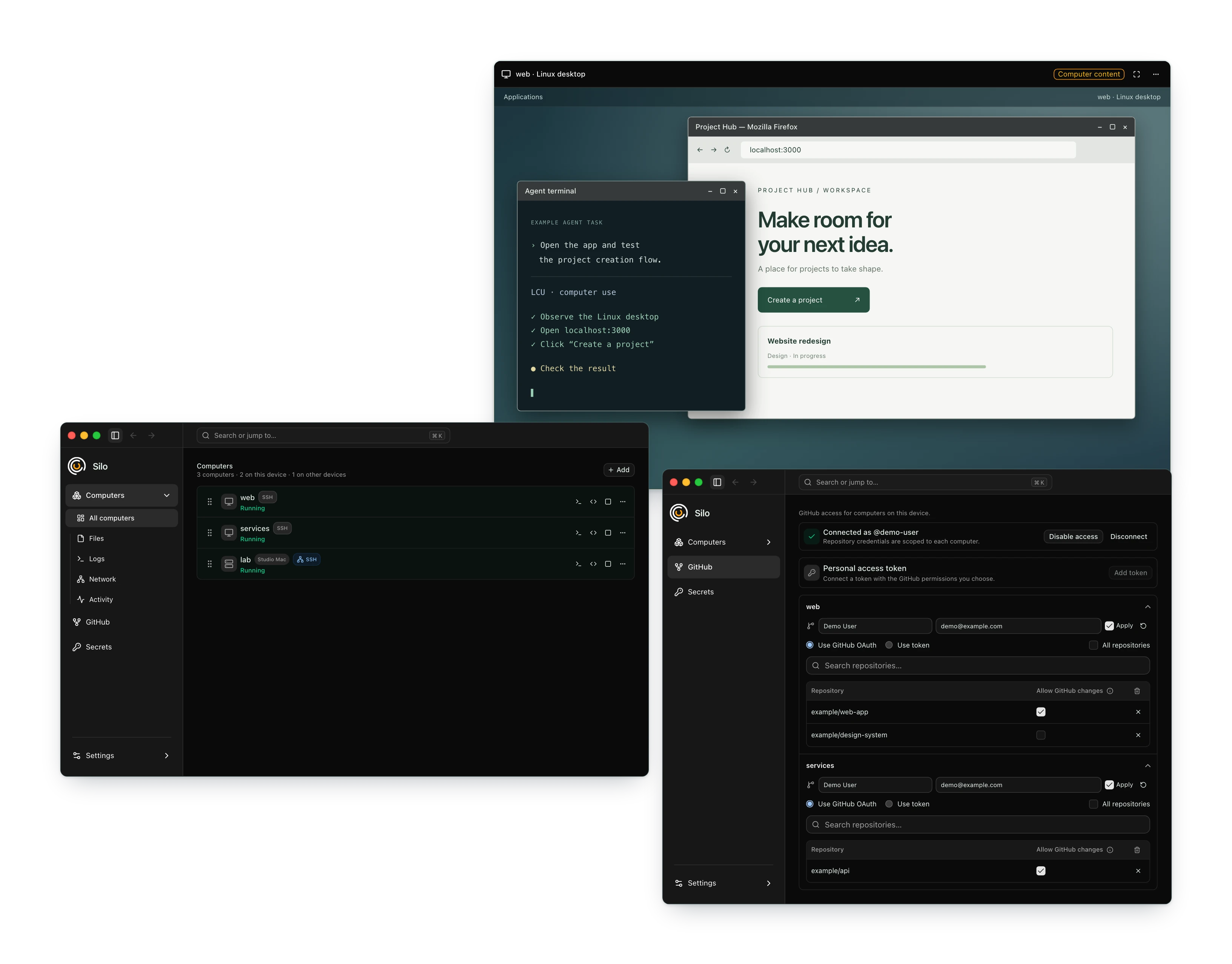The image size is (1232, 964).
Task: Enter fullscreen for Linux desktop viewer
Action: click(1137, 74)
